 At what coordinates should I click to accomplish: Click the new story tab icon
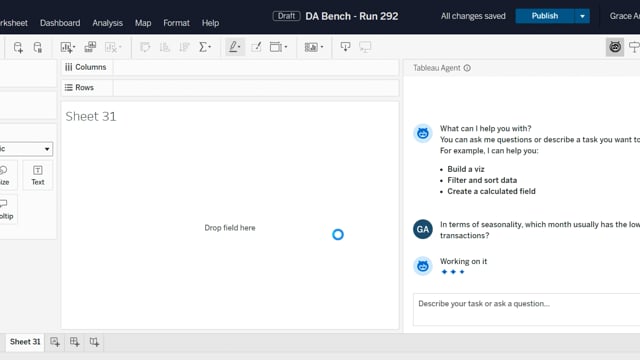click(x=94, y=342)
